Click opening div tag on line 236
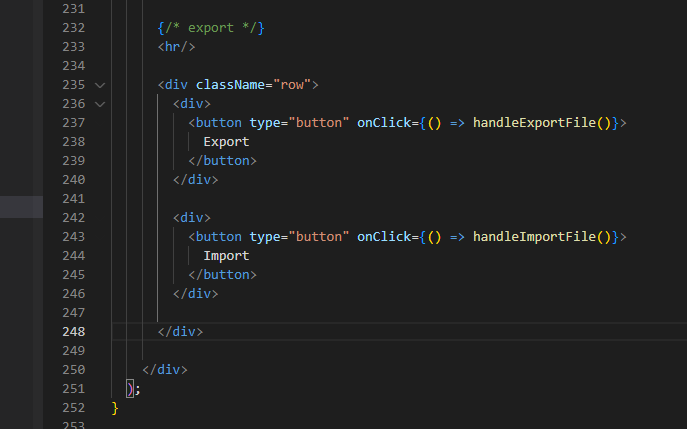687x429 pixels. point(192,104)
